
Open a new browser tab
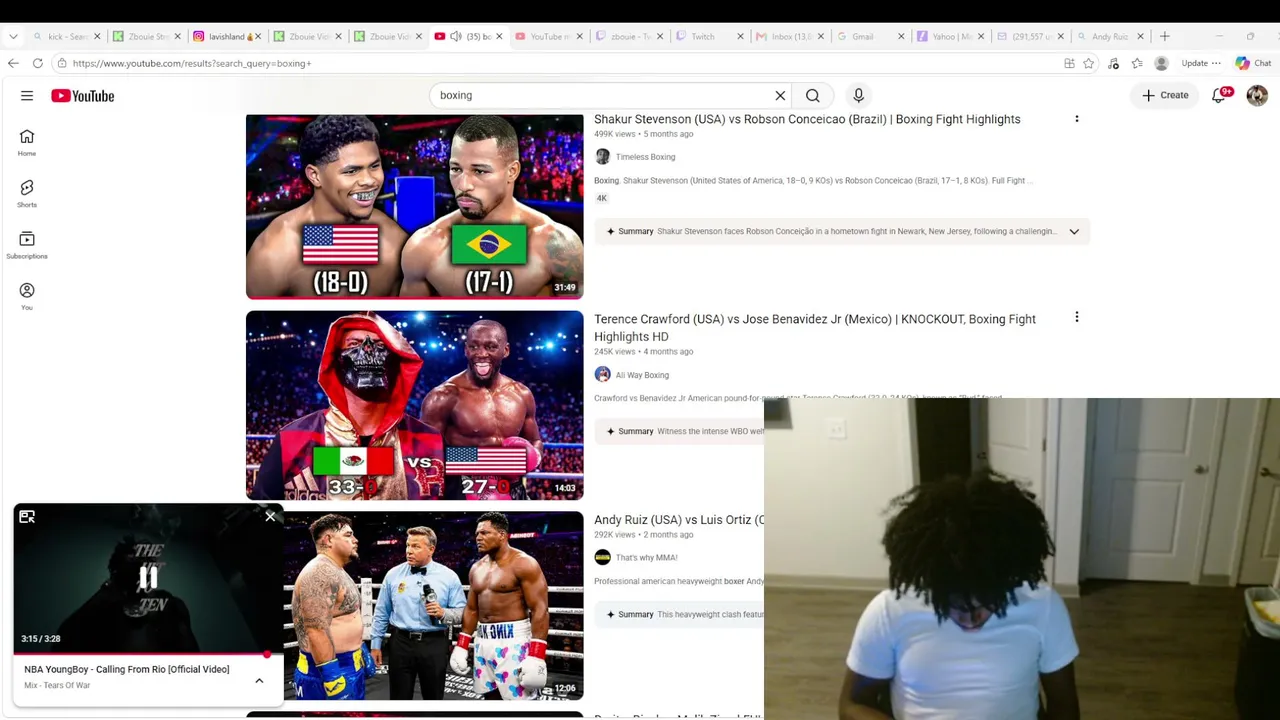(1164, 36)
